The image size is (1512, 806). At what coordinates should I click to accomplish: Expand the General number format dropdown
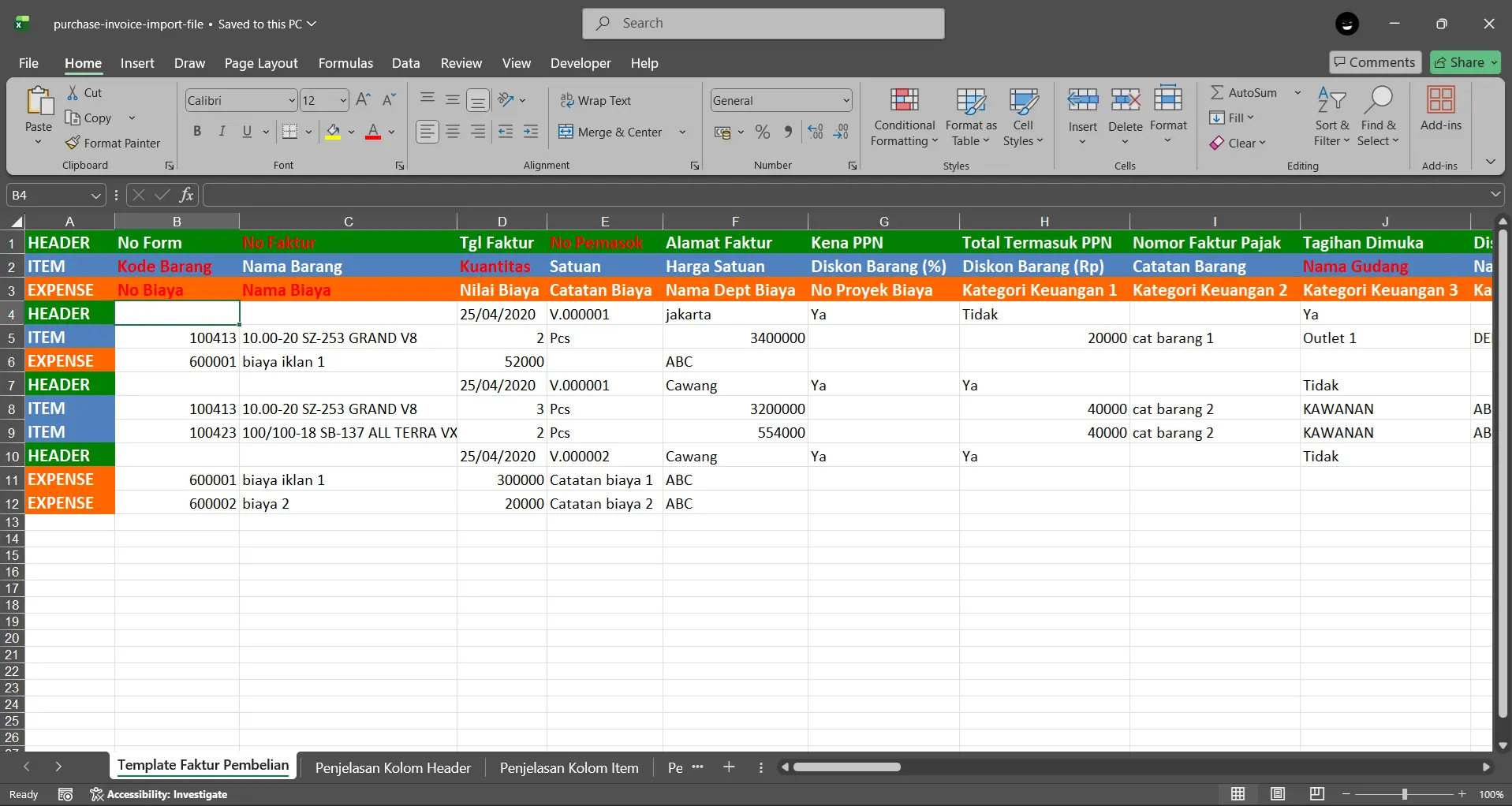point(846,101)
